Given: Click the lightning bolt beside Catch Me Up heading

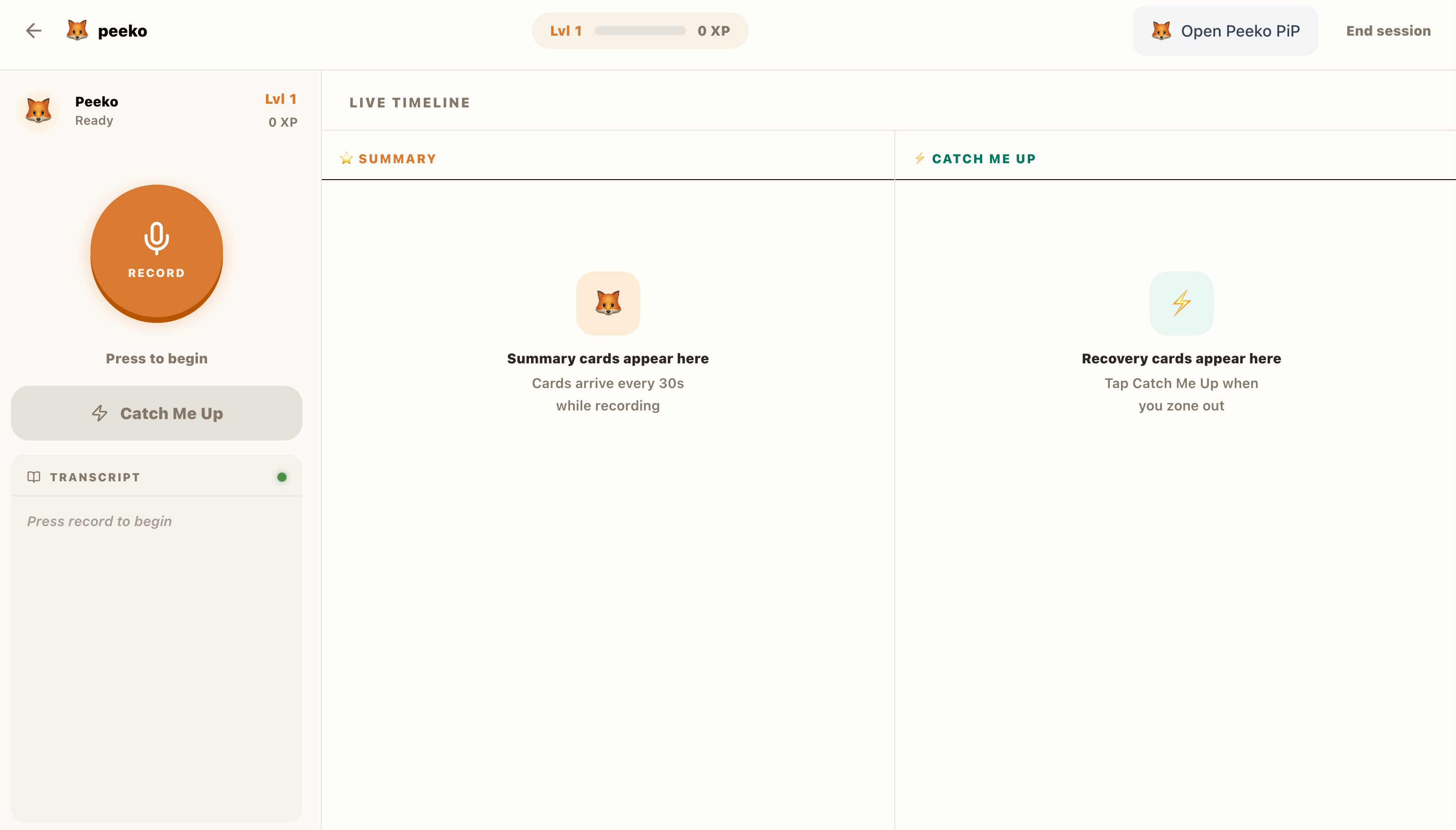Looking at the screenshot, I should 920,159.
